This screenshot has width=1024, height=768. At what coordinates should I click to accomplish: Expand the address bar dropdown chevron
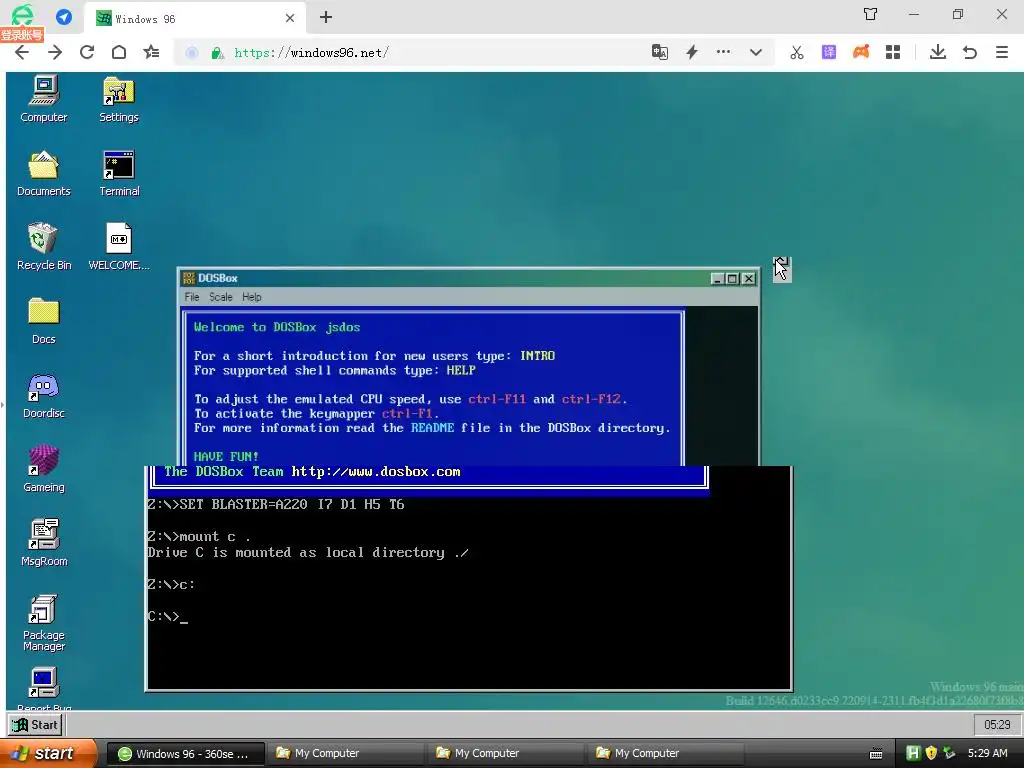click(756, 52)
